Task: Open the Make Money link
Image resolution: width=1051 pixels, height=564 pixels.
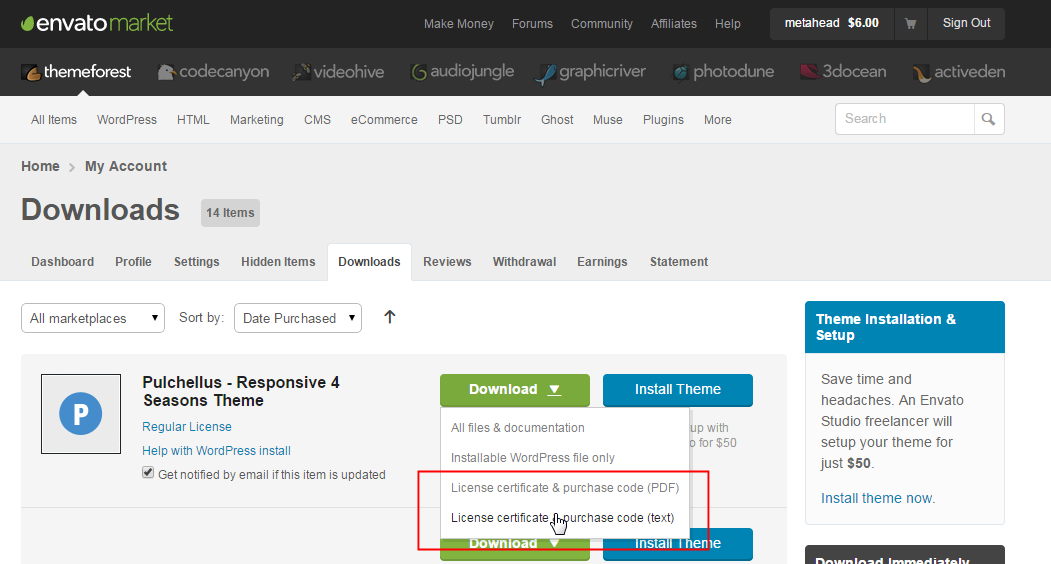Action: pyautogui.click(x=458, y=24)
